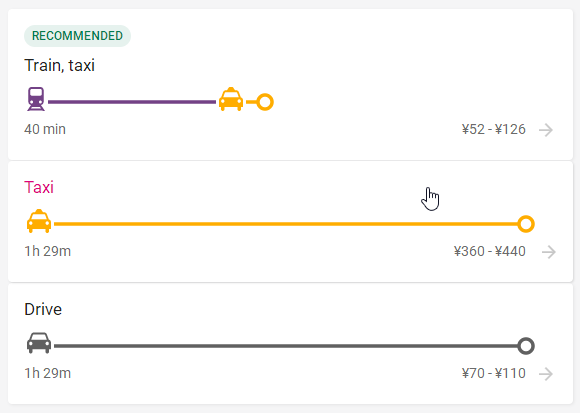Click the gray drive route line
Image resolution: width=580 pixels, height=413 pixels.
286,346
